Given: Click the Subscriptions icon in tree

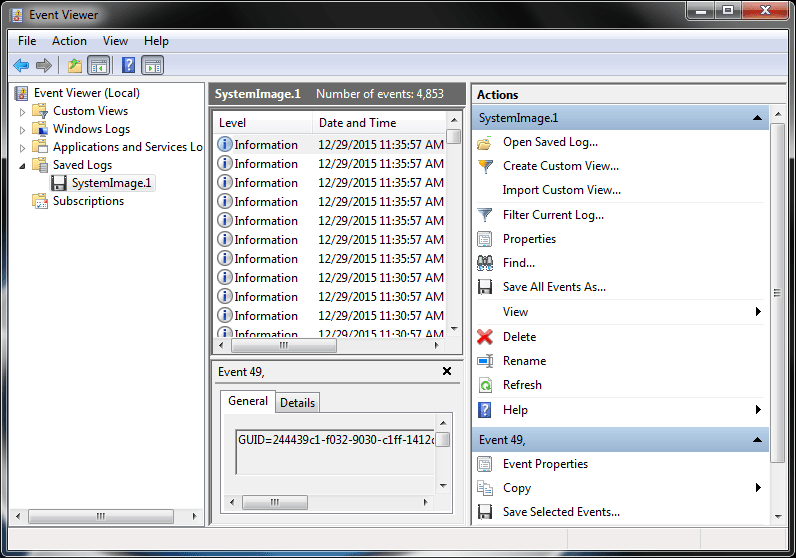Looking at the screenshot, I should [x=40, y=201].
